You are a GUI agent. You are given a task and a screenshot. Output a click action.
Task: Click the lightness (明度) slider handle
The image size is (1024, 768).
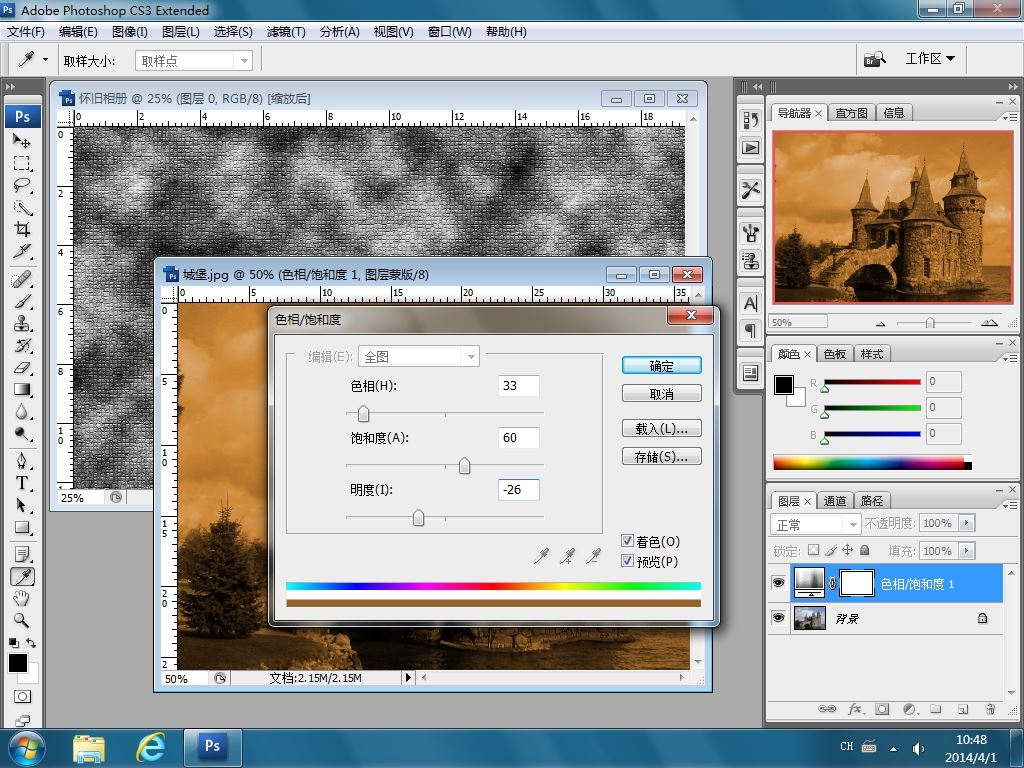coord(419,518)
